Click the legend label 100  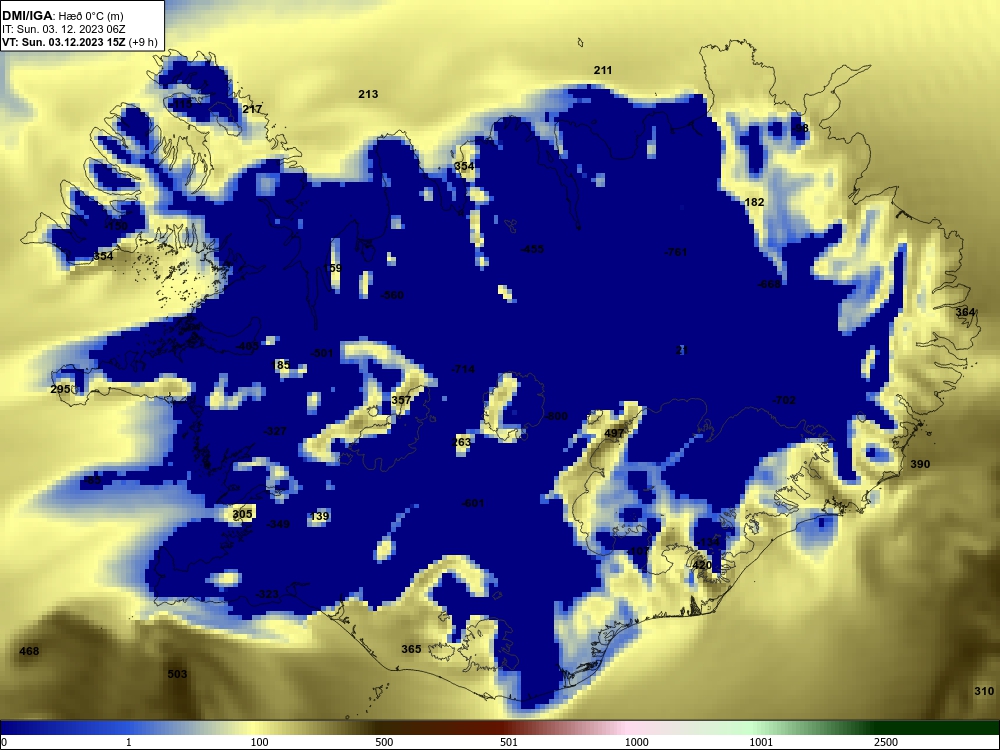pyautogui.click(x=260, y=742)
